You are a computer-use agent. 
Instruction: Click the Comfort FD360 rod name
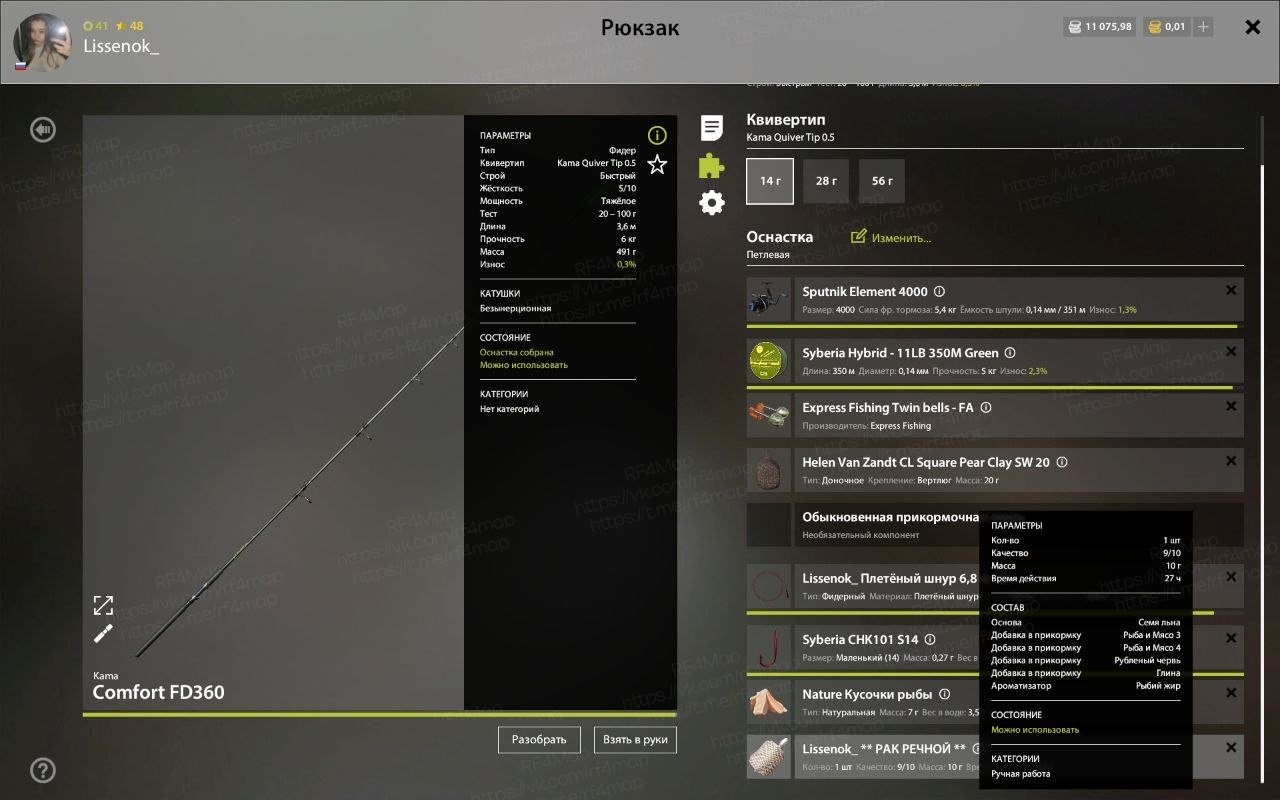(158, 692)
